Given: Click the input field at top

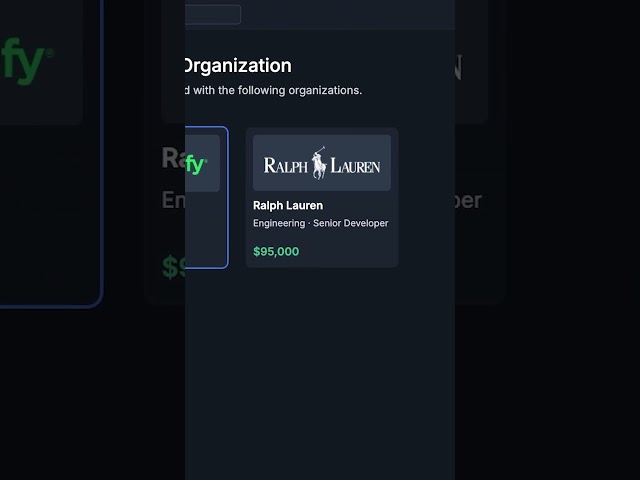Looking at the screenshot, I should [x=213, y=15].
